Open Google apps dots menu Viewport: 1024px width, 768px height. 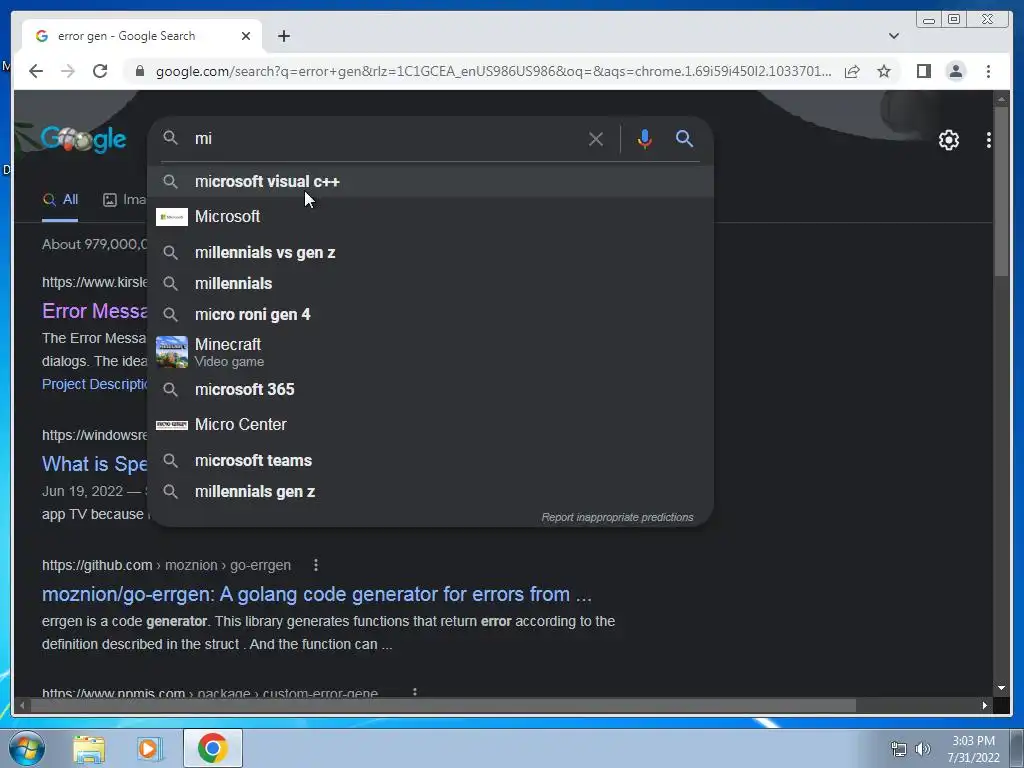(x=988, y=140)
